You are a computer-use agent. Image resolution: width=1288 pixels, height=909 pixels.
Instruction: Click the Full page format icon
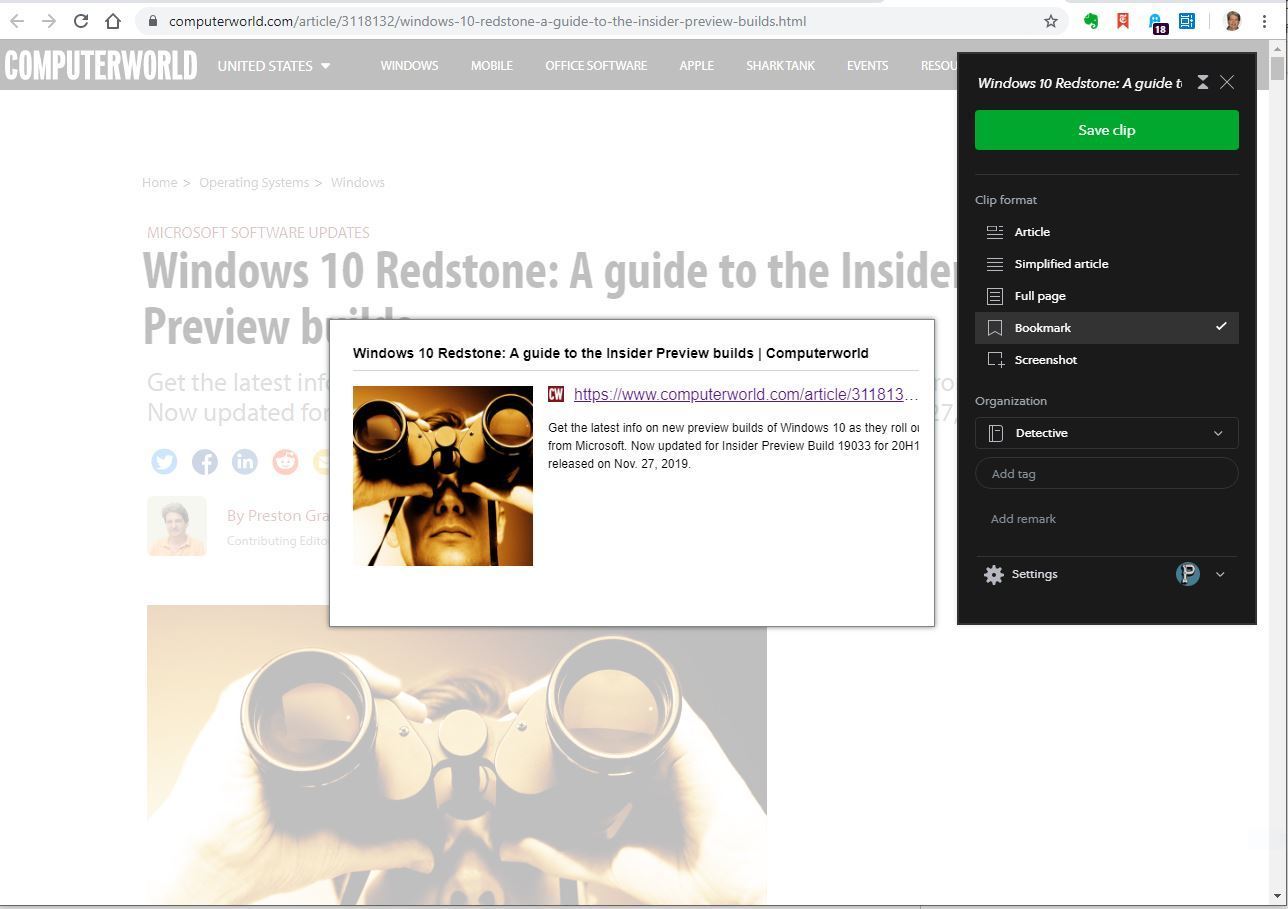point(994,296)
